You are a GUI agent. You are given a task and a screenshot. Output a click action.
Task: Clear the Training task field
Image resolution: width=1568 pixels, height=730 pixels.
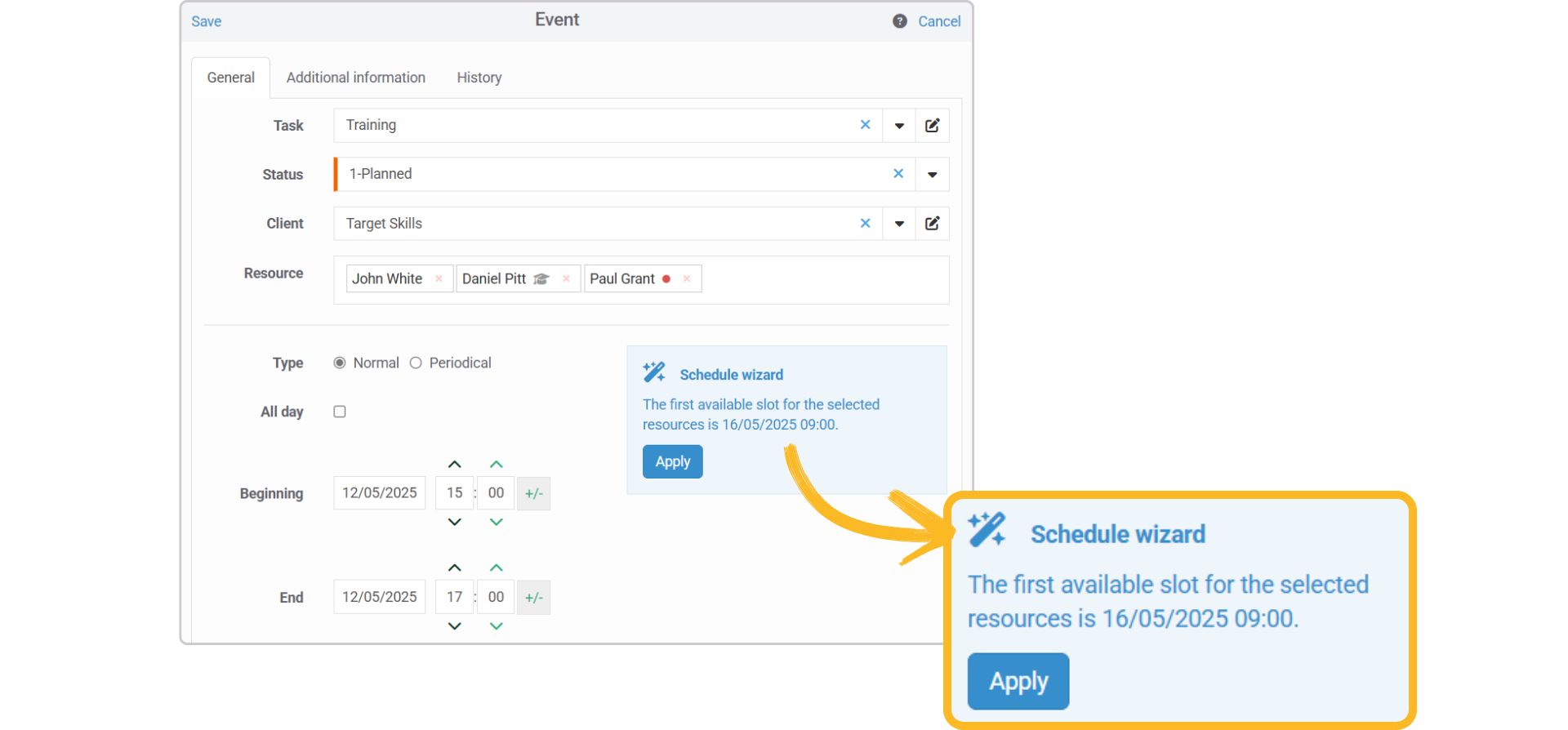865,125
